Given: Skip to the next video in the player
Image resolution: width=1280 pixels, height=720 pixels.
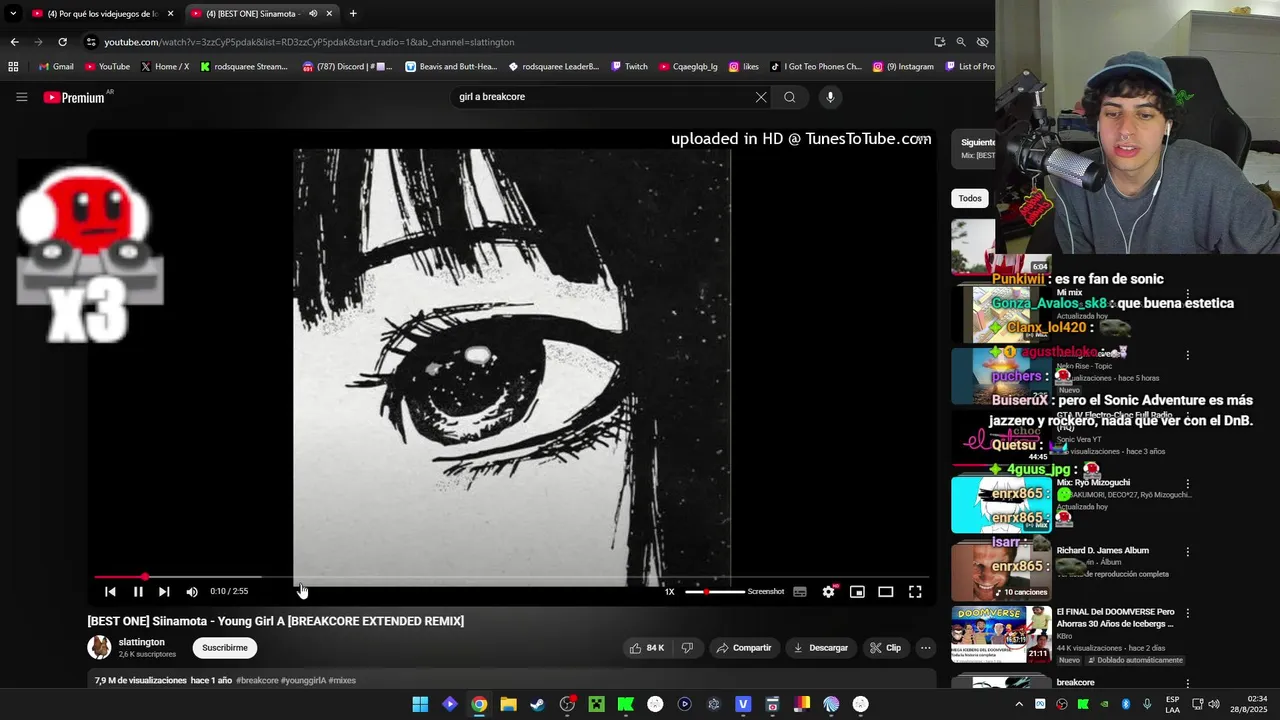Looking at the screenshot, I should click(x=164, y=591).
